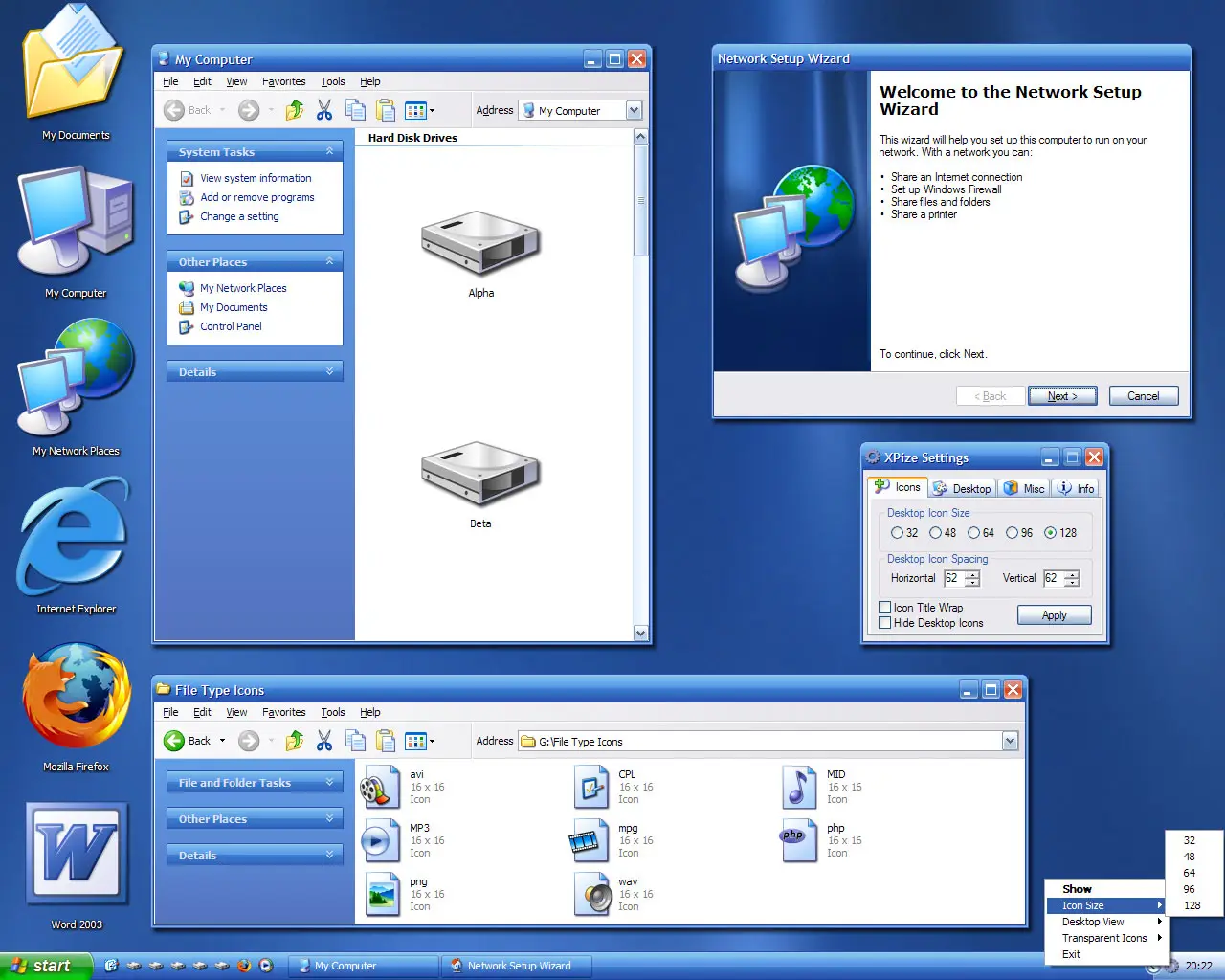The width and height of the screenshot is (1225, 980).
Task: Open the My Computer address dropdown
Action: click(634, 110)
